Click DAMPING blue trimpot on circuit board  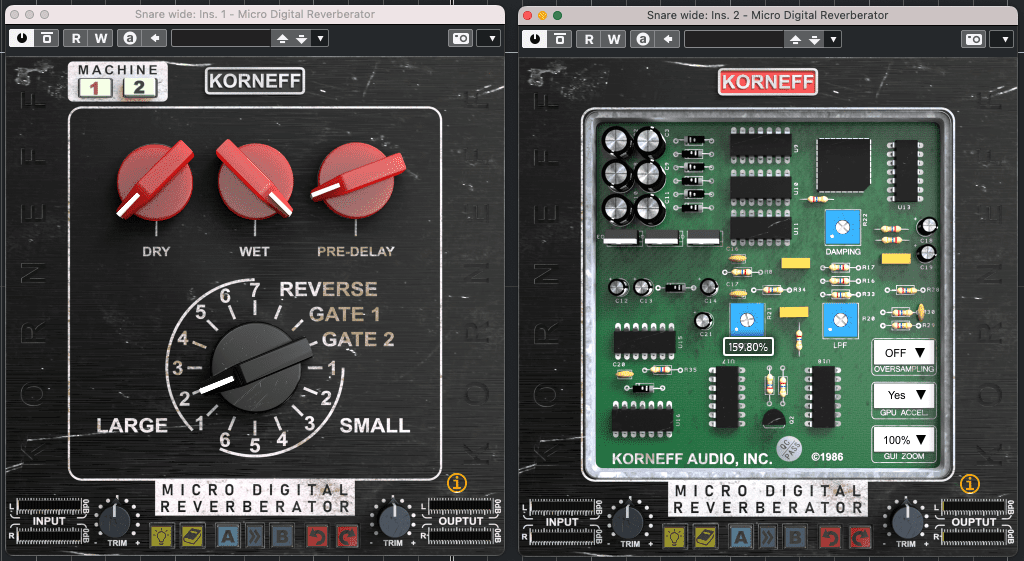point(842,227)
